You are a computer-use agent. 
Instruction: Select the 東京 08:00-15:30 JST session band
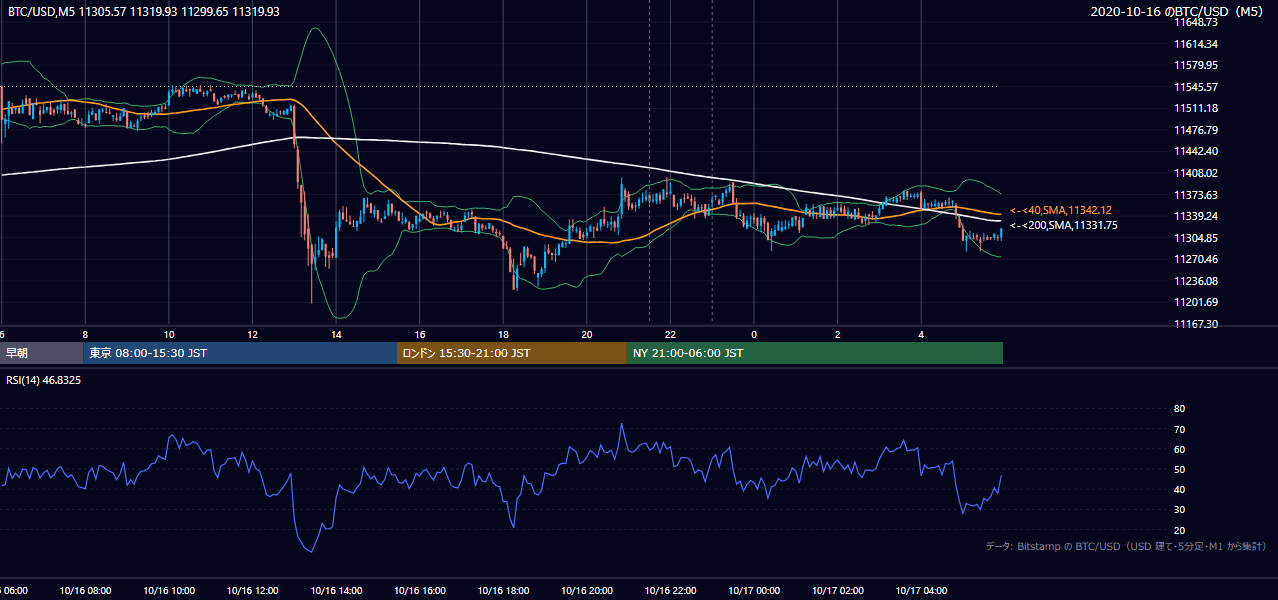(240, 353)
